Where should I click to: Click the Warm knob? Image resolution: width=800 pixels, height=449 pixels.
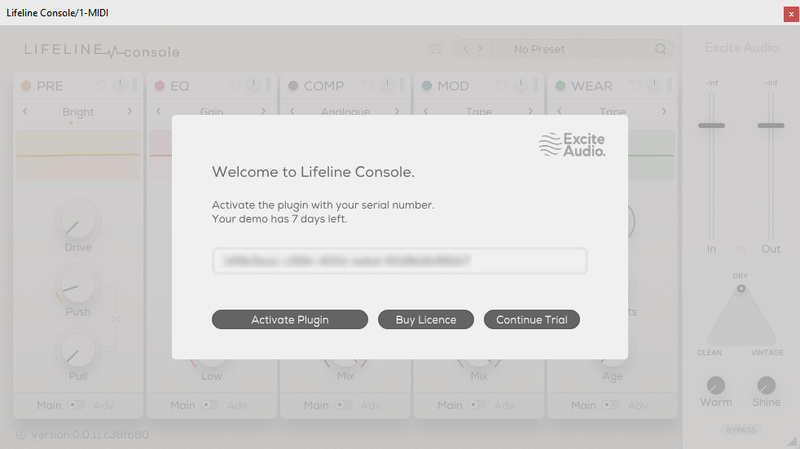point(716,385)
